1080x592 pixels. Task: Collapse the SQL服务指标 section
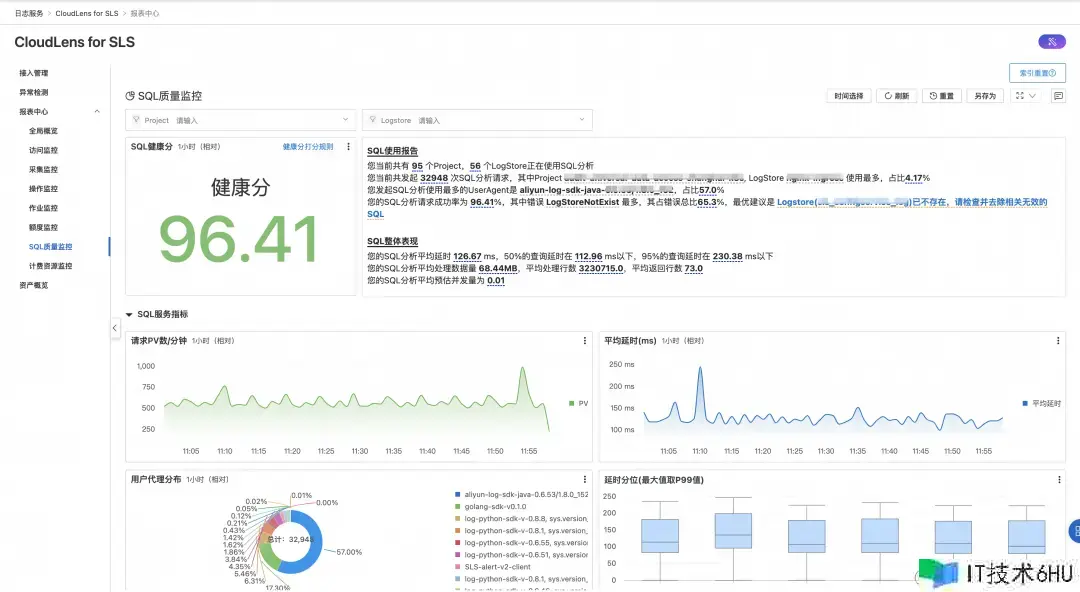(129, 314)
